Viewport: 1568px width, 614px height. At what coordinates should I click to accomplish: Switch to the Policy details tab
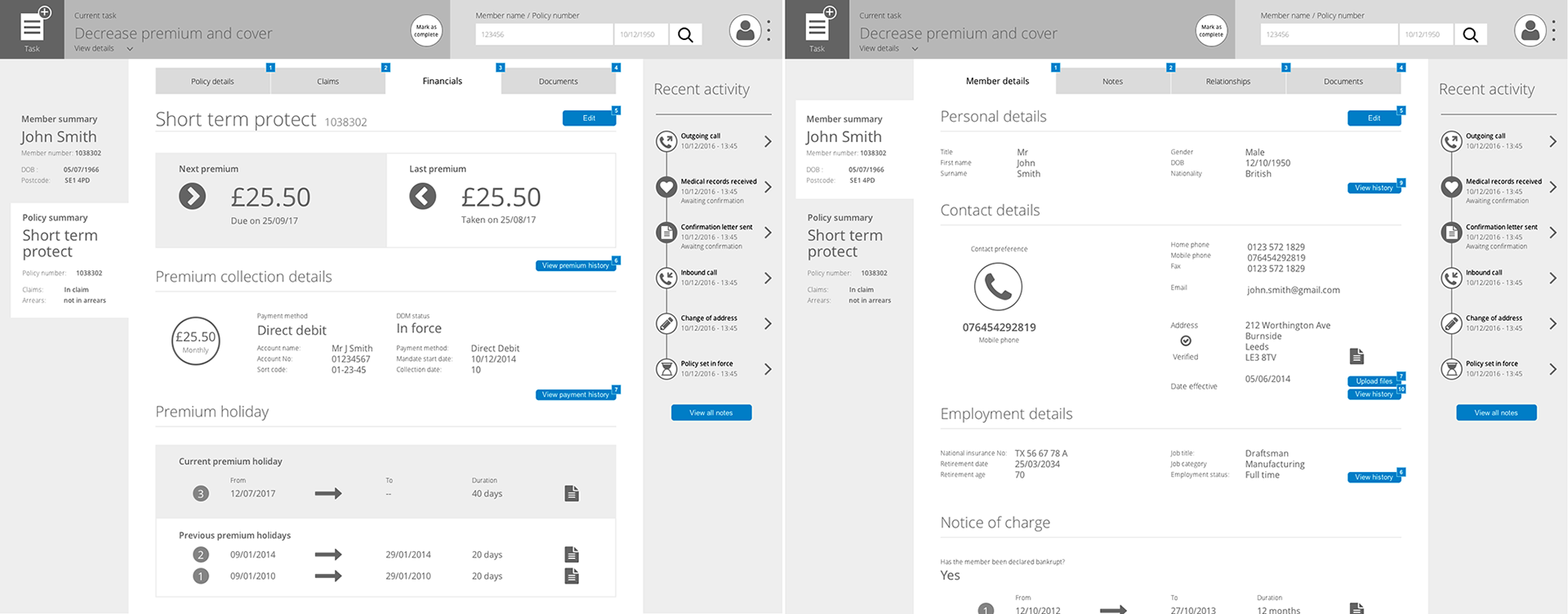(x=212, y=81)
